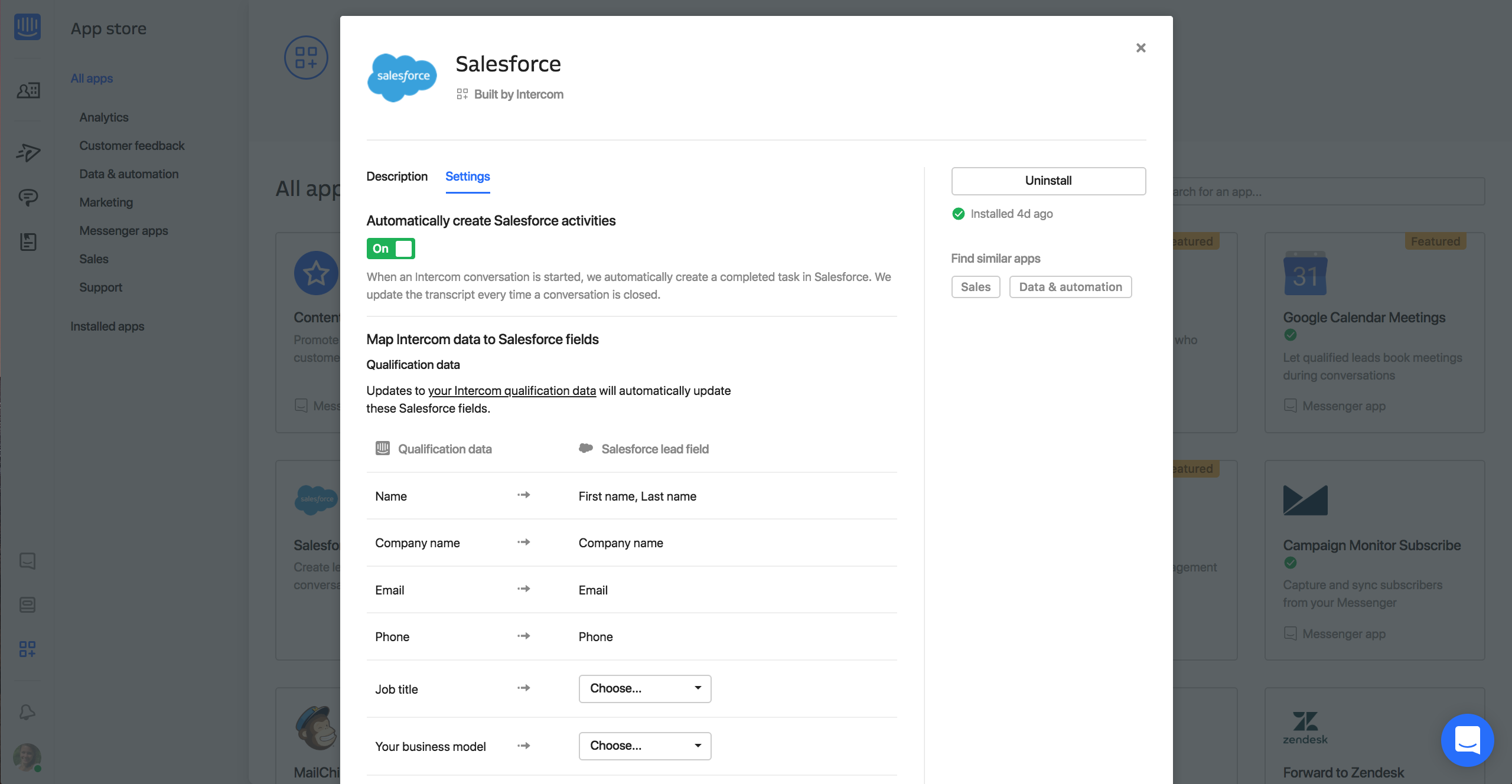Click the Intercom logo icon in sidebar

[27, 27]
